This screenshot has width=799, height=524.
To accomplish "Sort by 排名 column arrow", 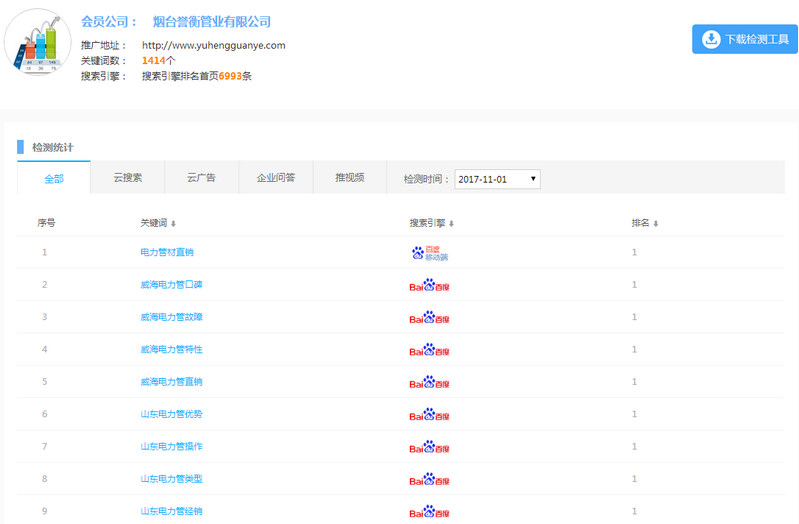I will 656,223.
